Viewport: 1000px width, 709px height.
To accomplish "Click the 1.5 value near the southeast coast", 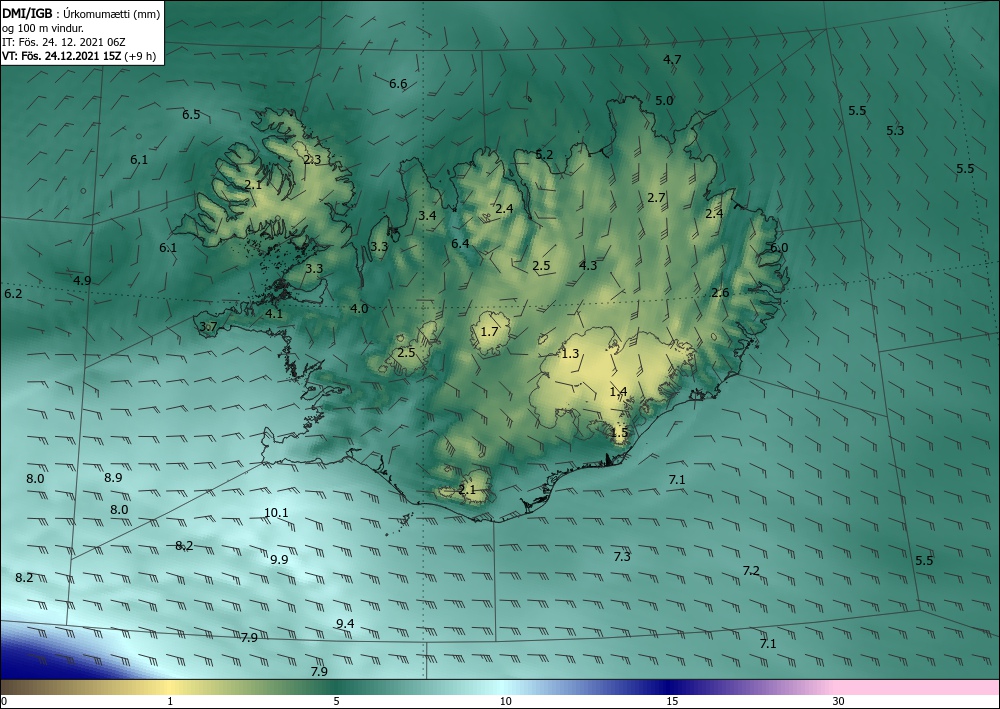I will 619,433.
